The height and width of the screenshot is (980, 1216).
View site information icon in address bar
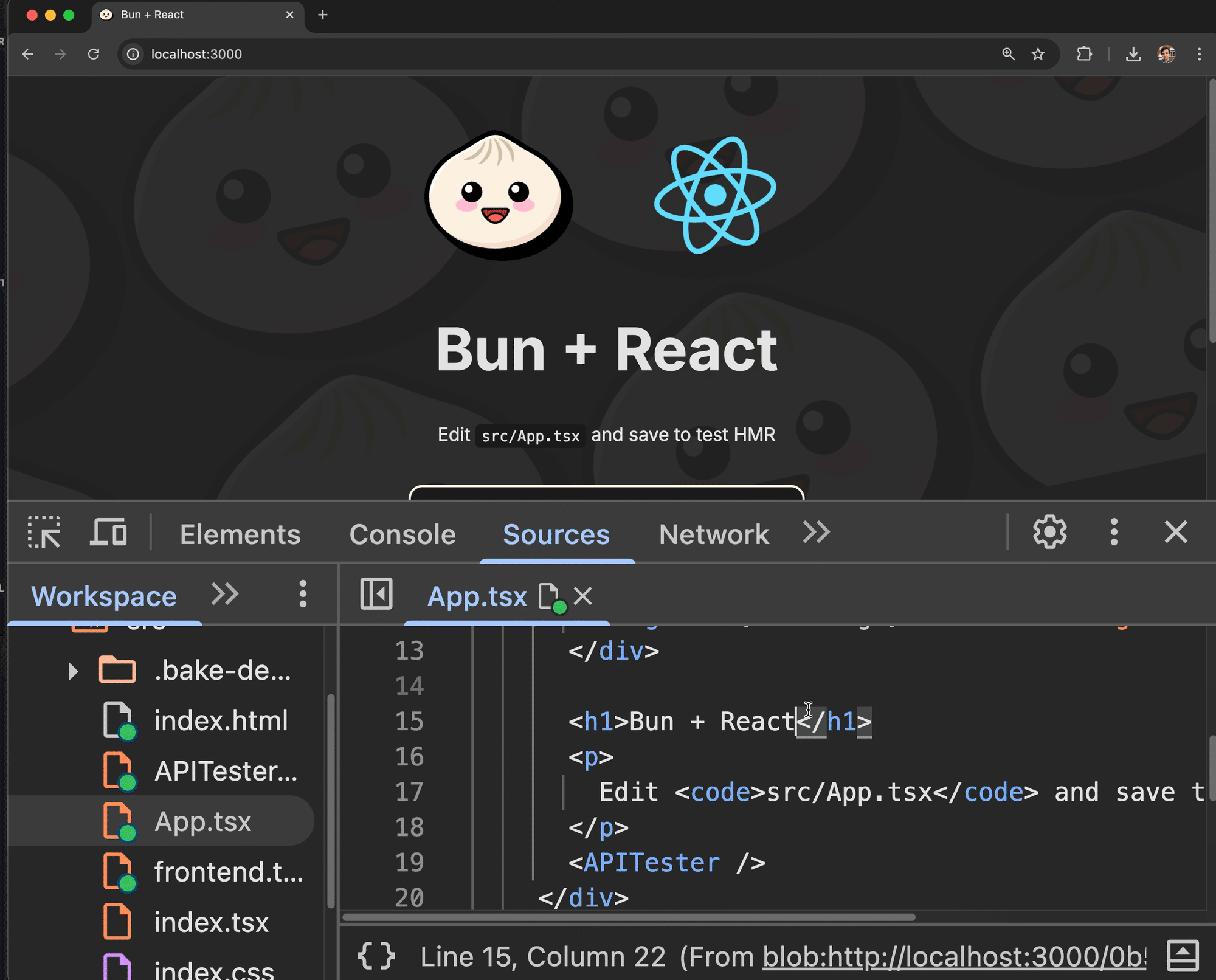(x=133, y=54)
